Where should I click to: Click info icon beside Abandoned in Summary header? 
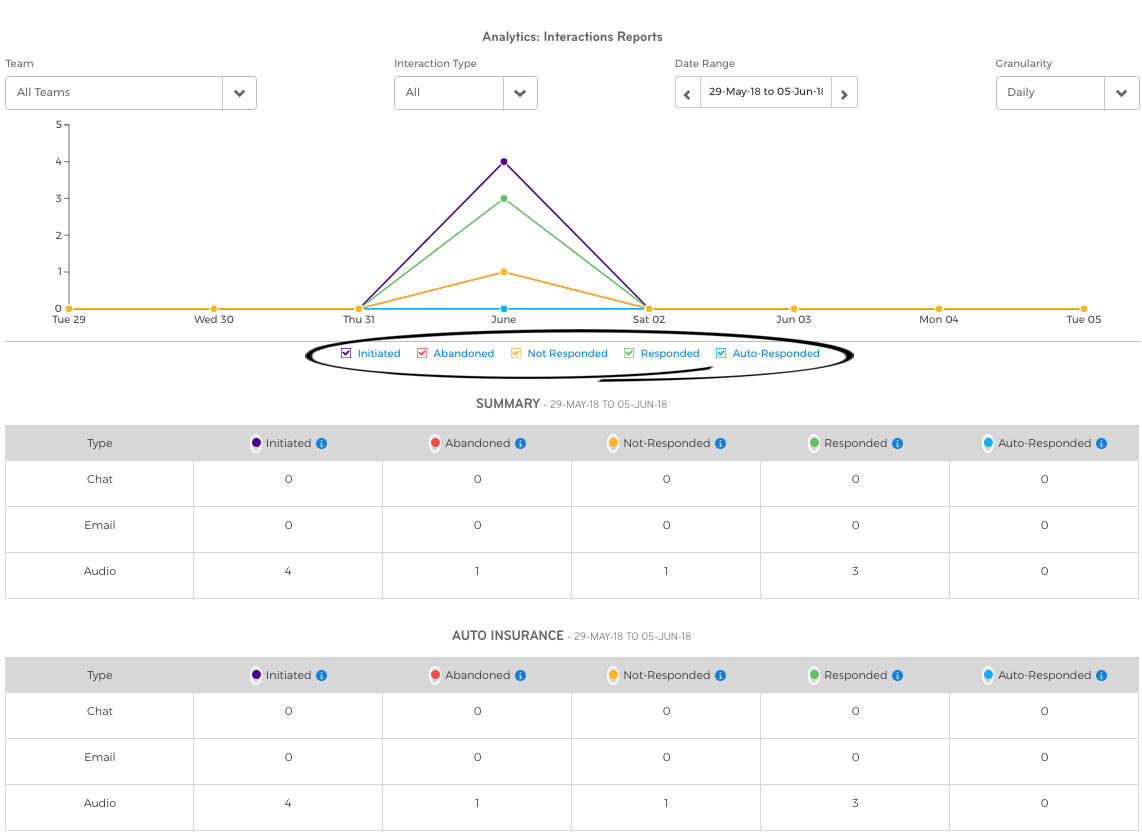coord(520,444)
